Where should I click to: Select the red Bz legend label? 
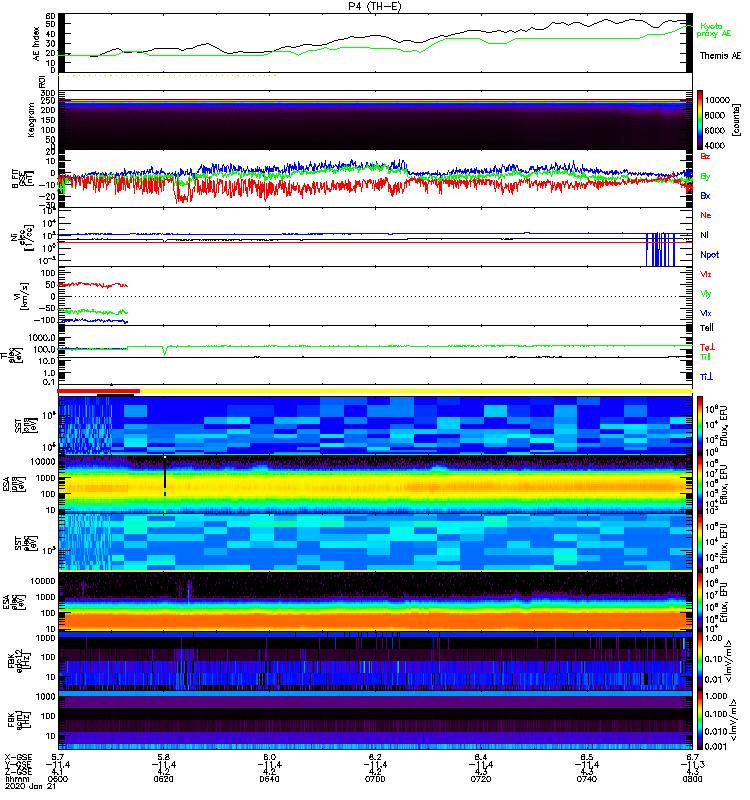pos(705,156)
